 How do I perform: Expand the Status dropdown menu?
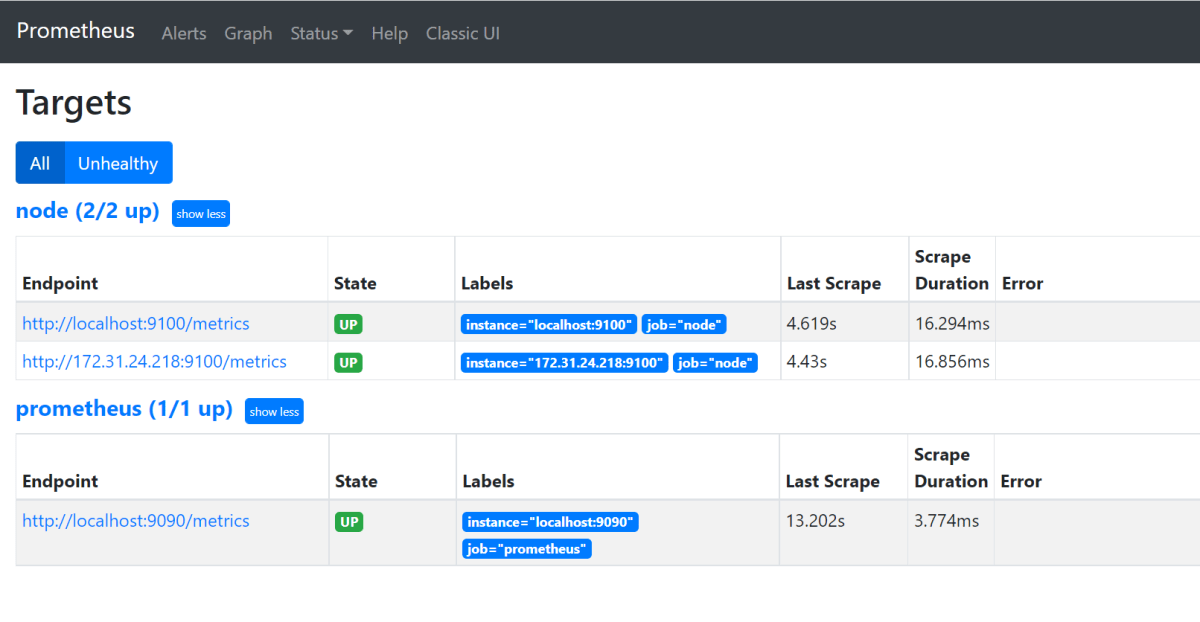point(321,33)
